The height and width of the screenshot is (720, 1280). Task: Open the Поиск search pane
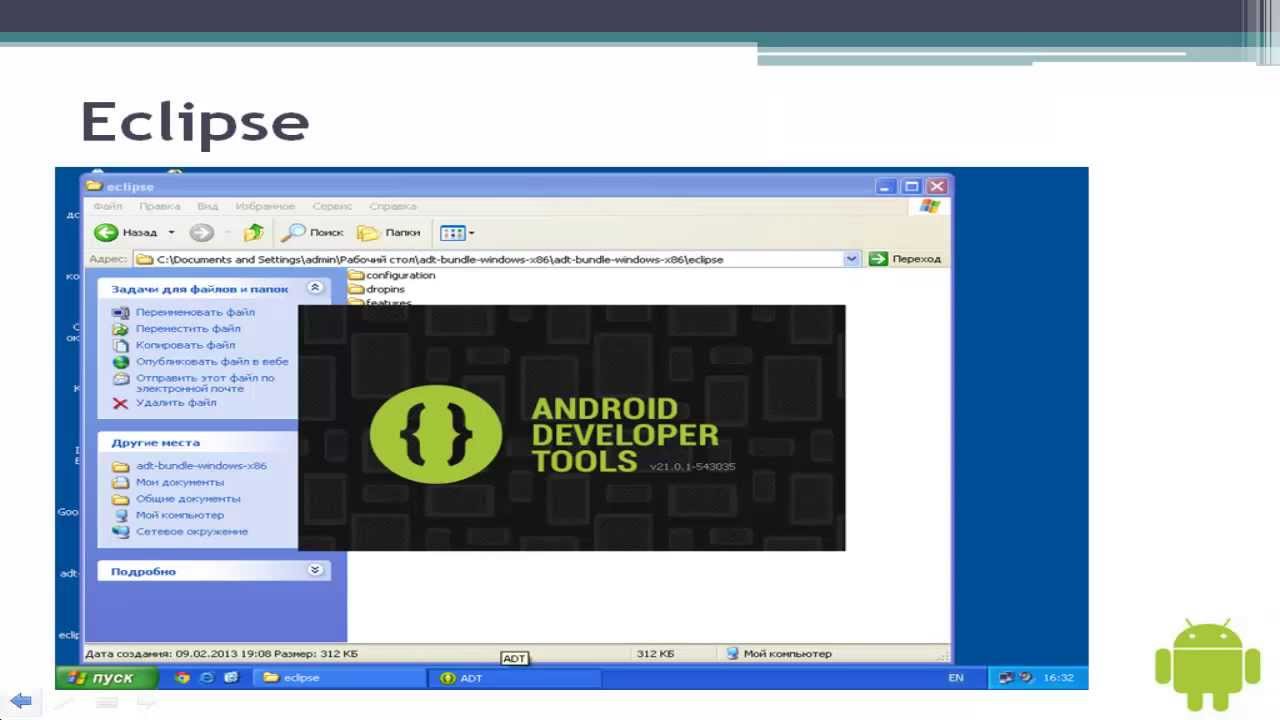313,232
